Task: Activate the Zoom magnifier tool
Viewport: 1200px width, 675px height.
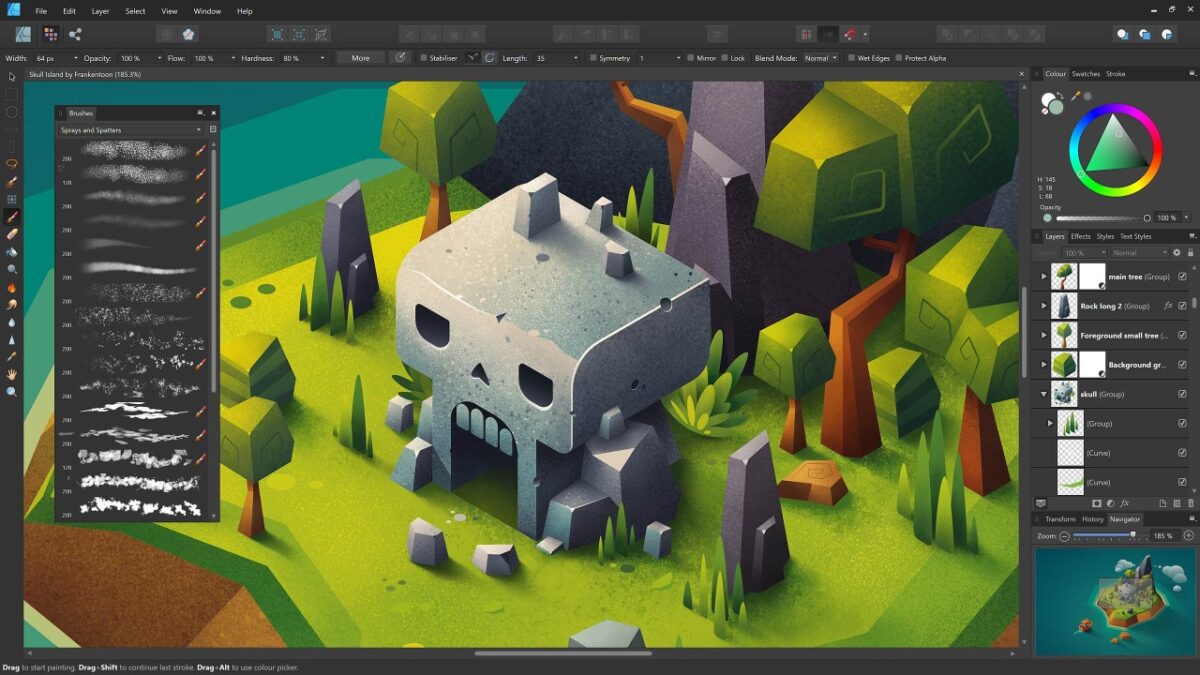Action: (12, 391)
